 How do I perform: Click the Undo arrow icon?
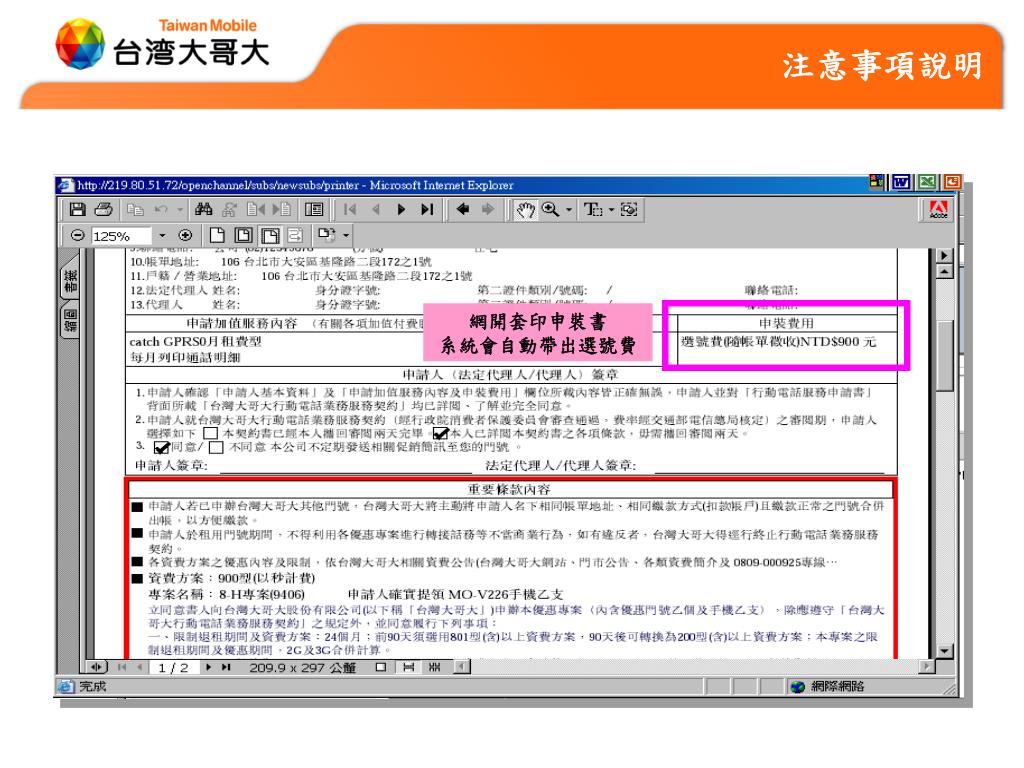[161, 210]
